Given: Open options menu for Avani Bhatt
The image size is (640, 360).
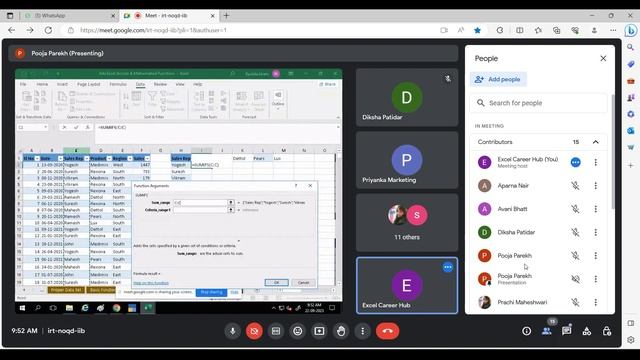Looking at the screenshot, I should (x=596, y=209).
